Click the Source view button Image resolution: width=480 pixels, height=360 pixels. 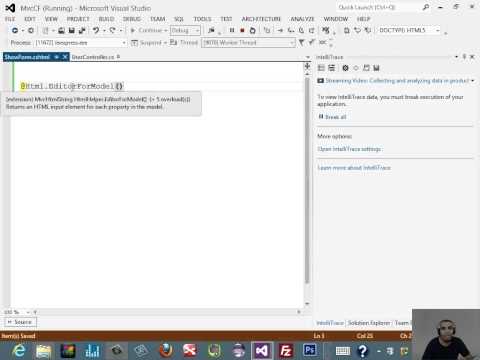pos(20,322)
